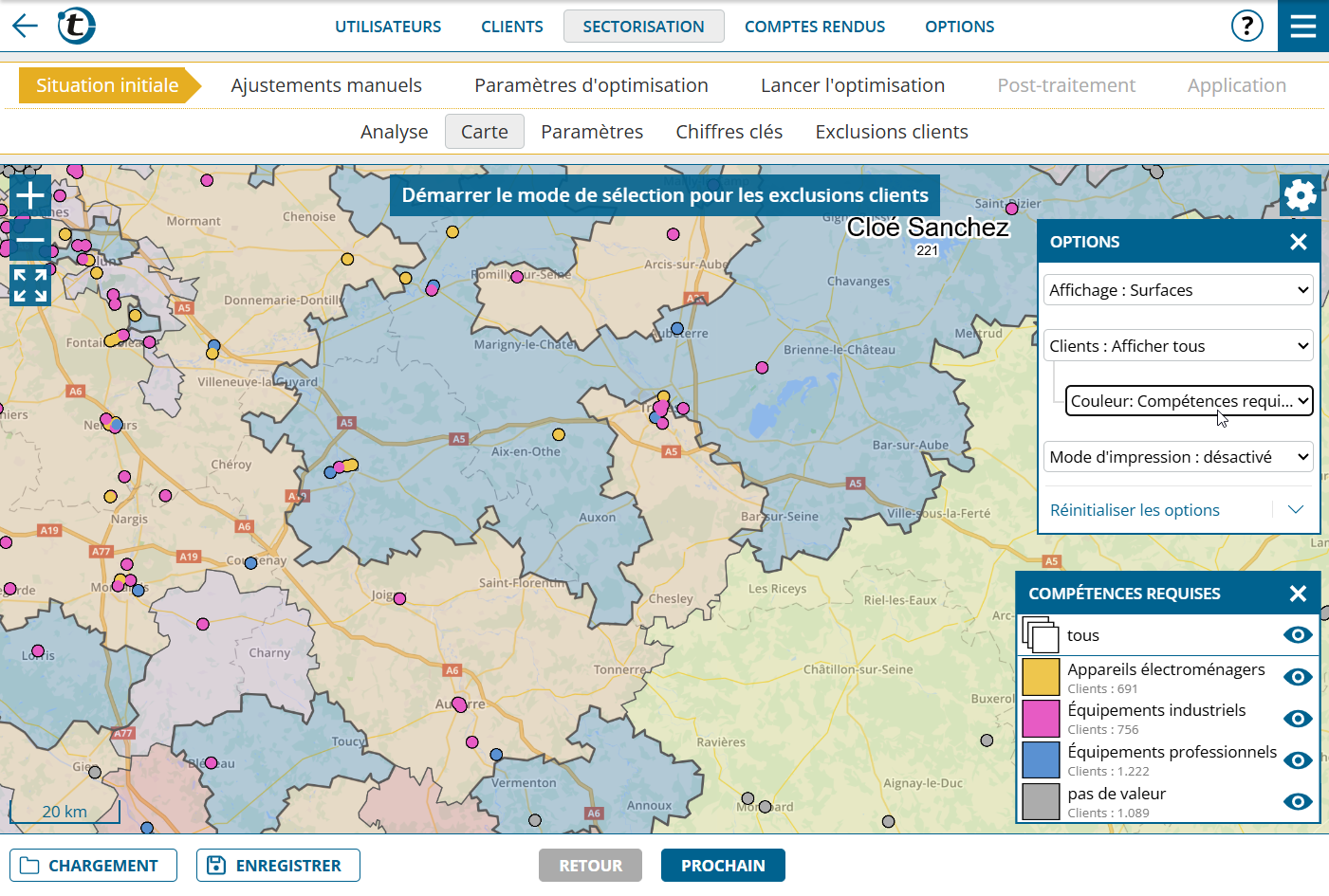
Task: Hide Appareils électroménagers clients on map
Action: [1297, 677]
